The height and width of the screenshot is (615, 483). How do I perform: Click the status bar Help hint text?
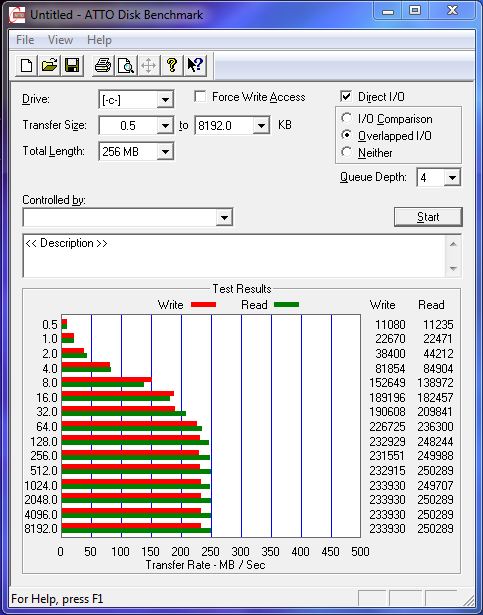tap(57, 599)
